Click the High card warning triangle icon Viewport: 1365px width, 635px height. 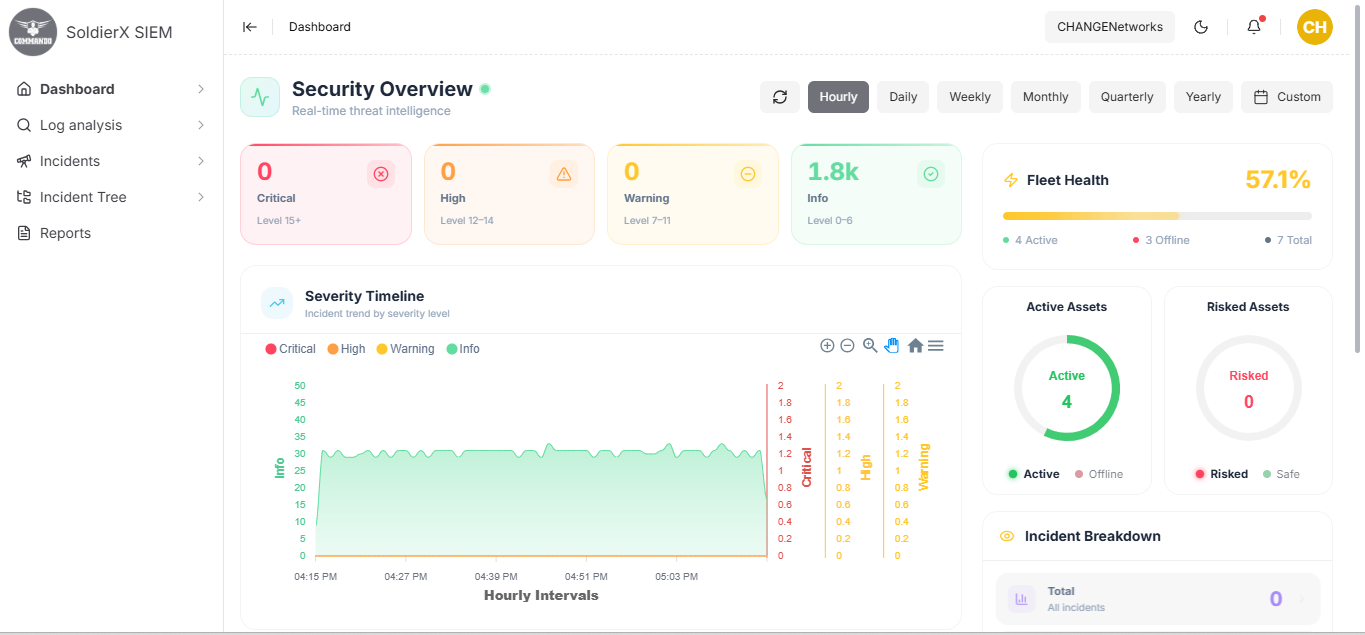tap(564, 174)
